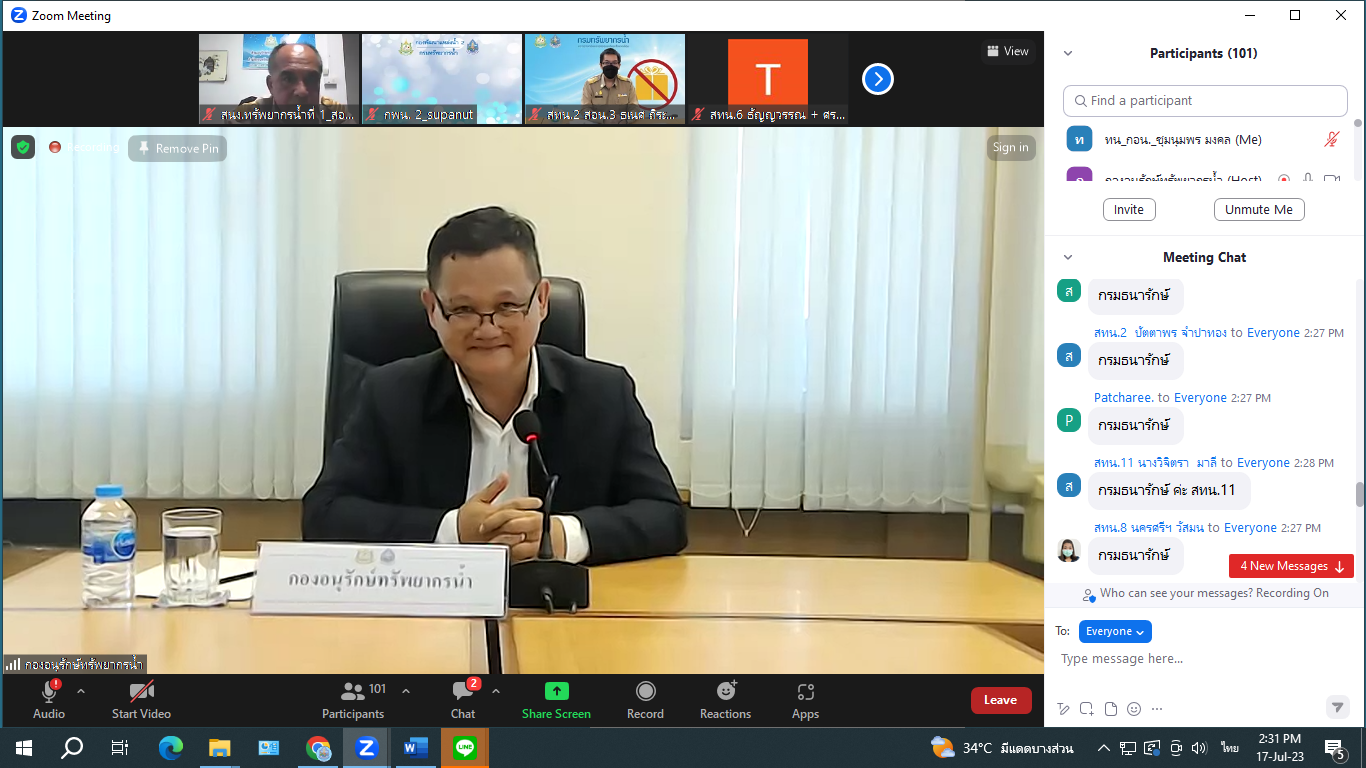Click Unmute Me button
1366x768 pixels.
coord(1259,209)
